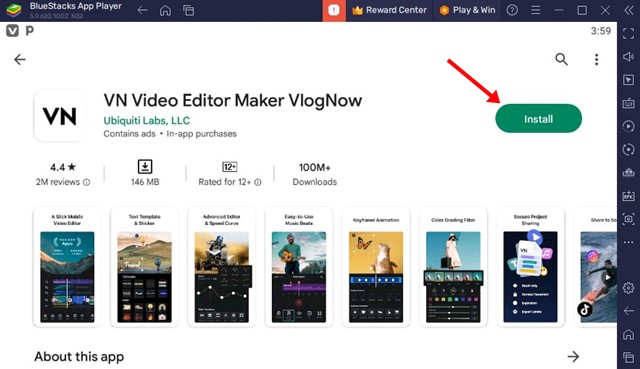Viewport: 640px width, 369px height.
Task: Collapse the BlueStacks side toolbar
Action: pyautogui.click(x=629, y=10)
